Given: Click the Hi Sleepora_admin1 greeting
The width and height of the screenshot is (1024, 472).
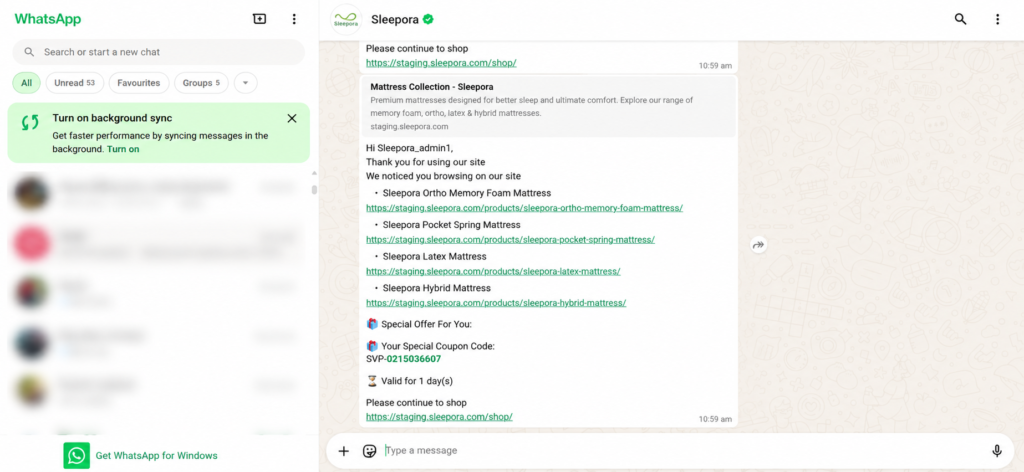Looking at the screenshot, I should (x=409, y=148).
